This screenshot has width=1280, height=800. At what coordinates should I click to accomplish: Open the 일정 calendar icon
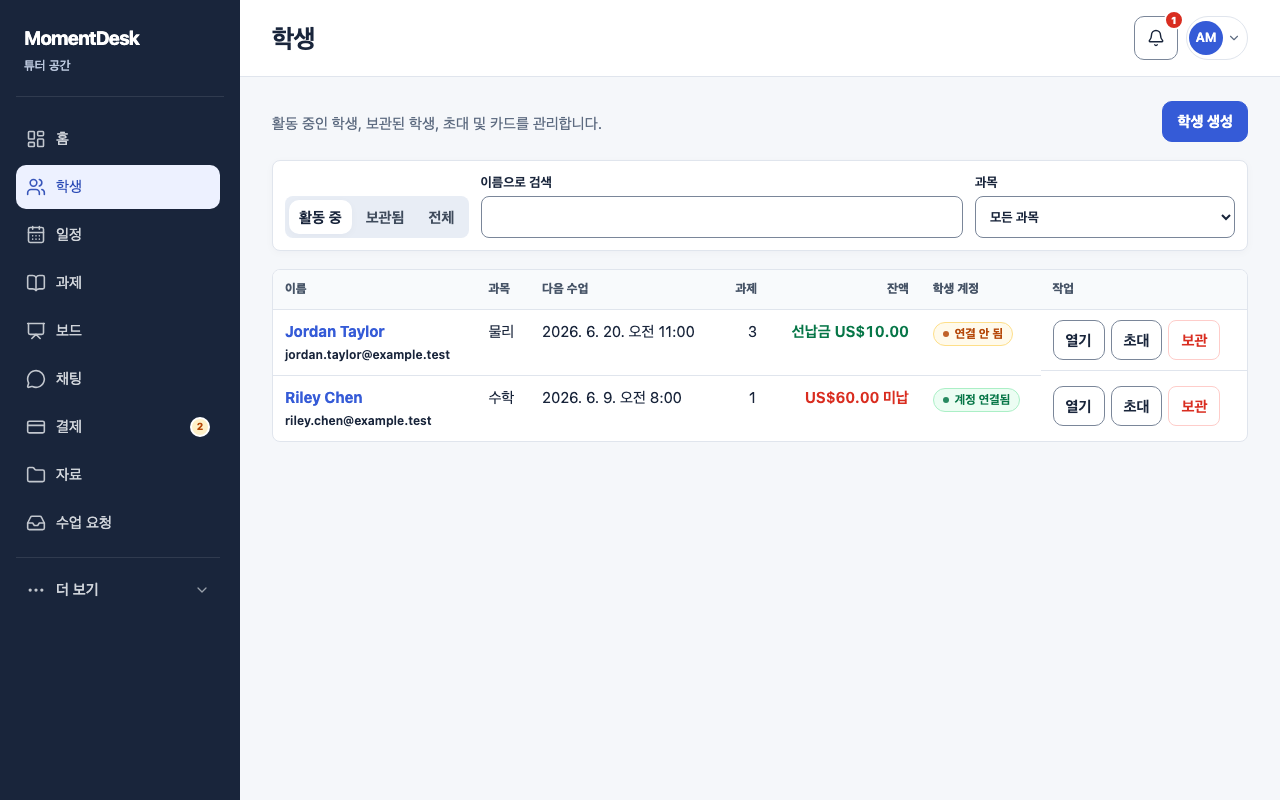pyautogui.click(x=36, y=235)
